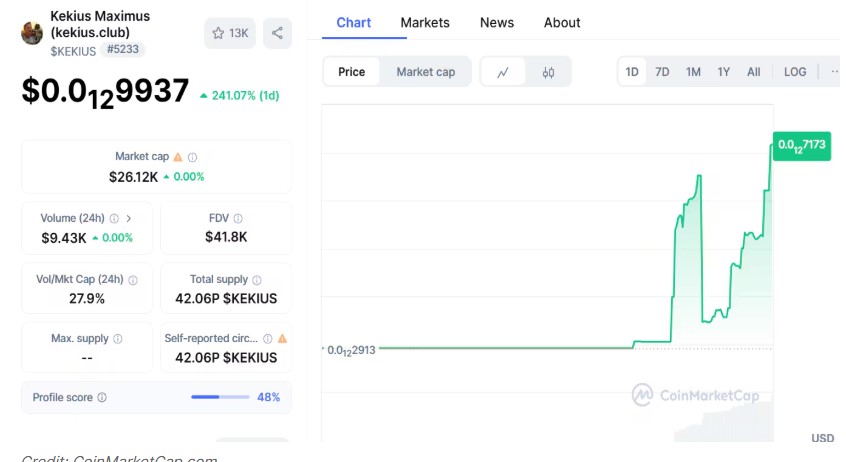Image resolution: width=846 pixels, height=462 pixels.
Task: Click the $9.43K volume value
Action: [x=64, y=238]
